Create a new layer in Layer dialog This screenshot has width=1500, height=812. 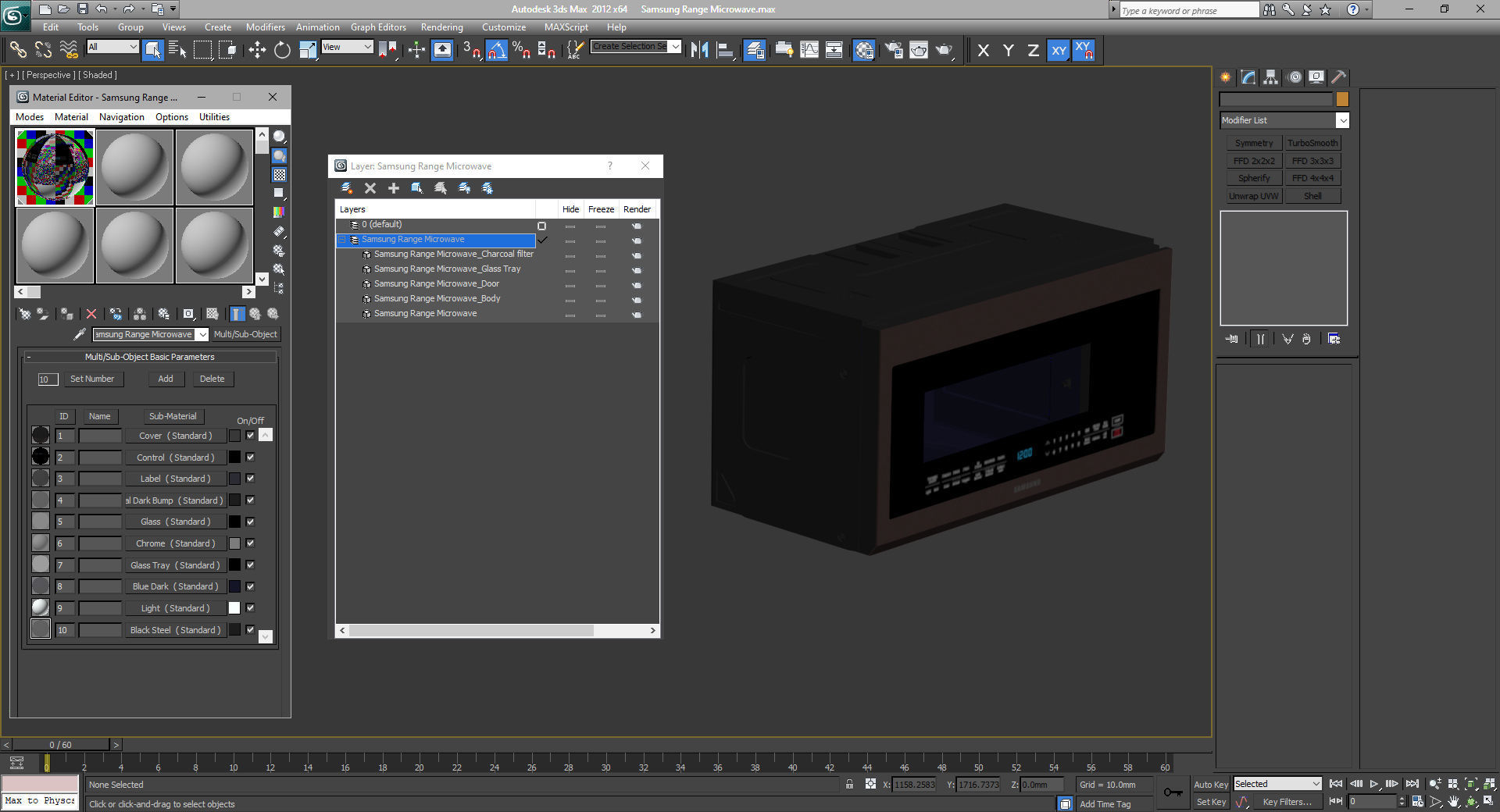pyautogui.click(x=347, y=188)
